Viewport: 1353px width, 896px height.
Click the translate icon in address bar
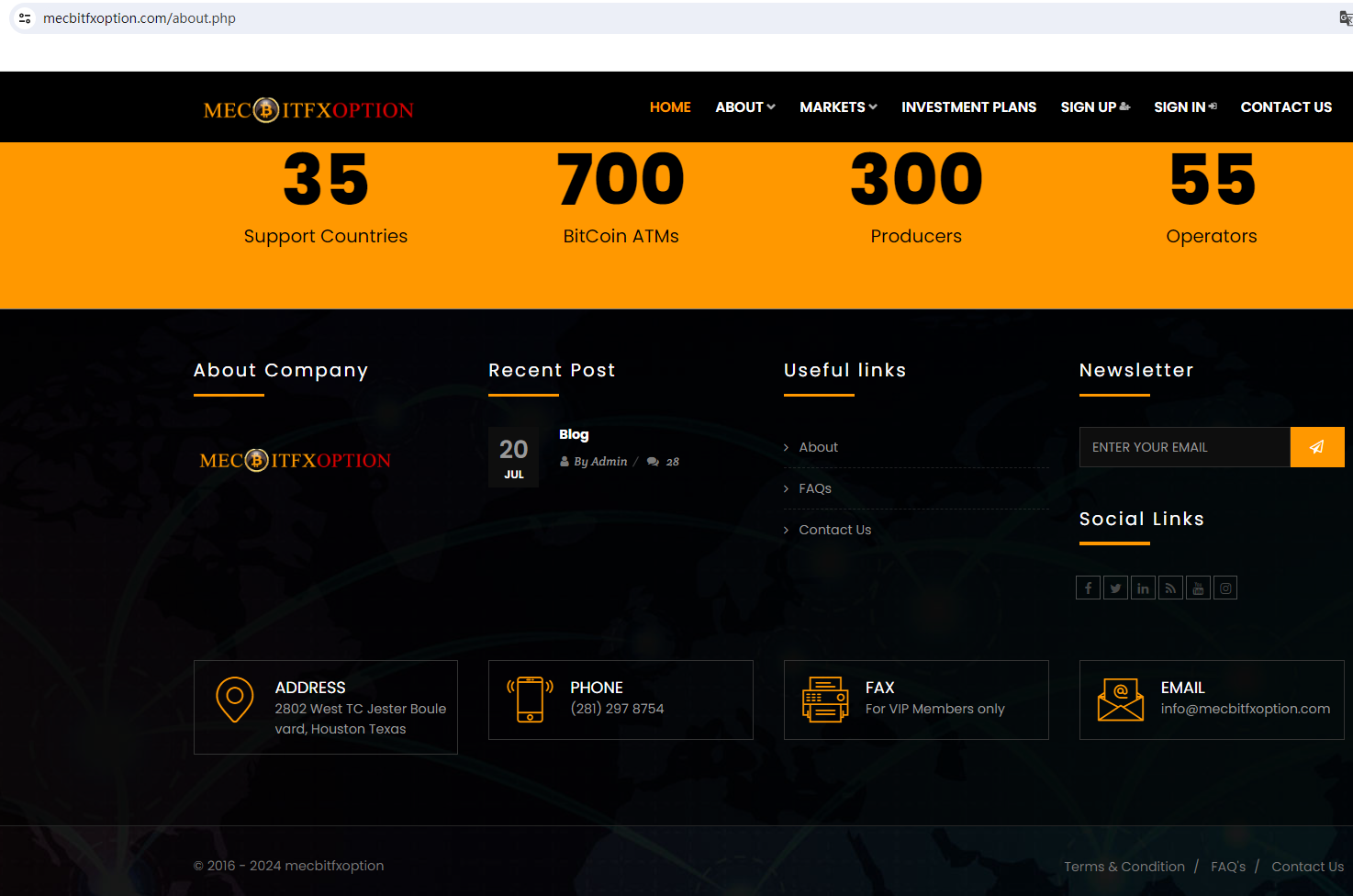pyautogui.click(x=1346, y=18)
